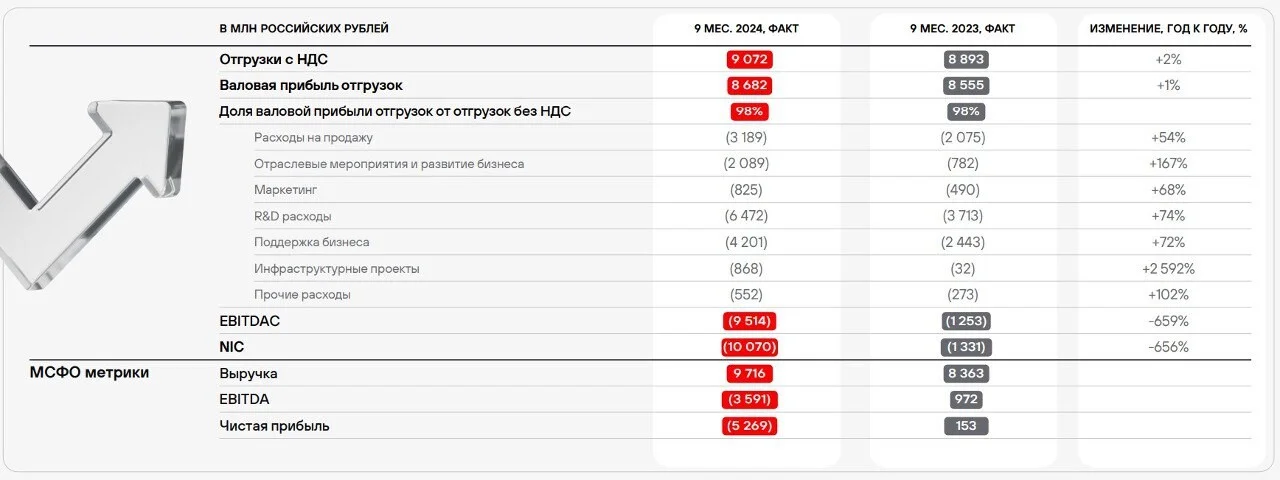Select the 'Валовая прибыль отгрузок' row label
Screen dimensions: 1280x480
[x=311, y=86]
